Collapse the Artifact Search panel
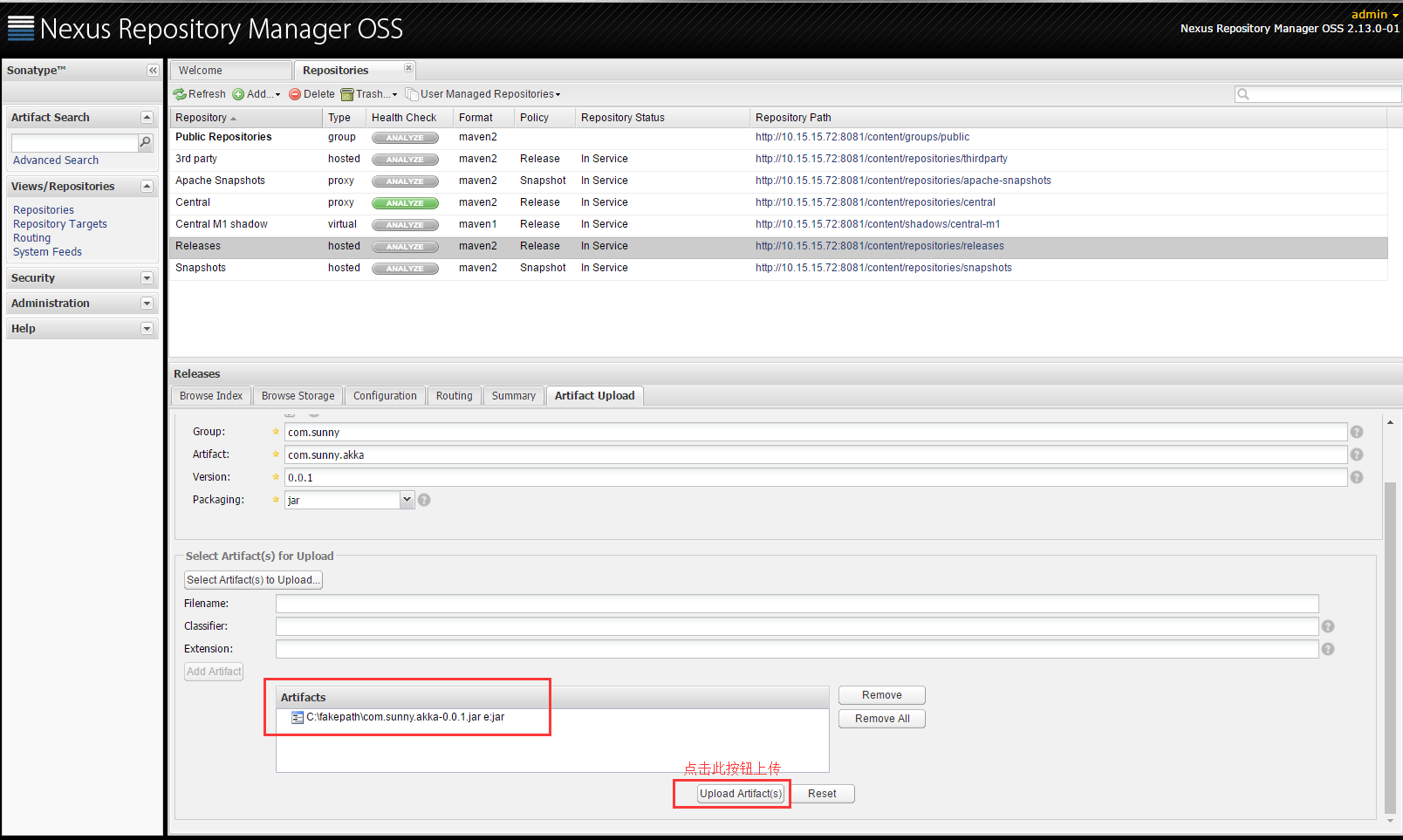Screen dimensions: 1403x840 click(147, 118)
